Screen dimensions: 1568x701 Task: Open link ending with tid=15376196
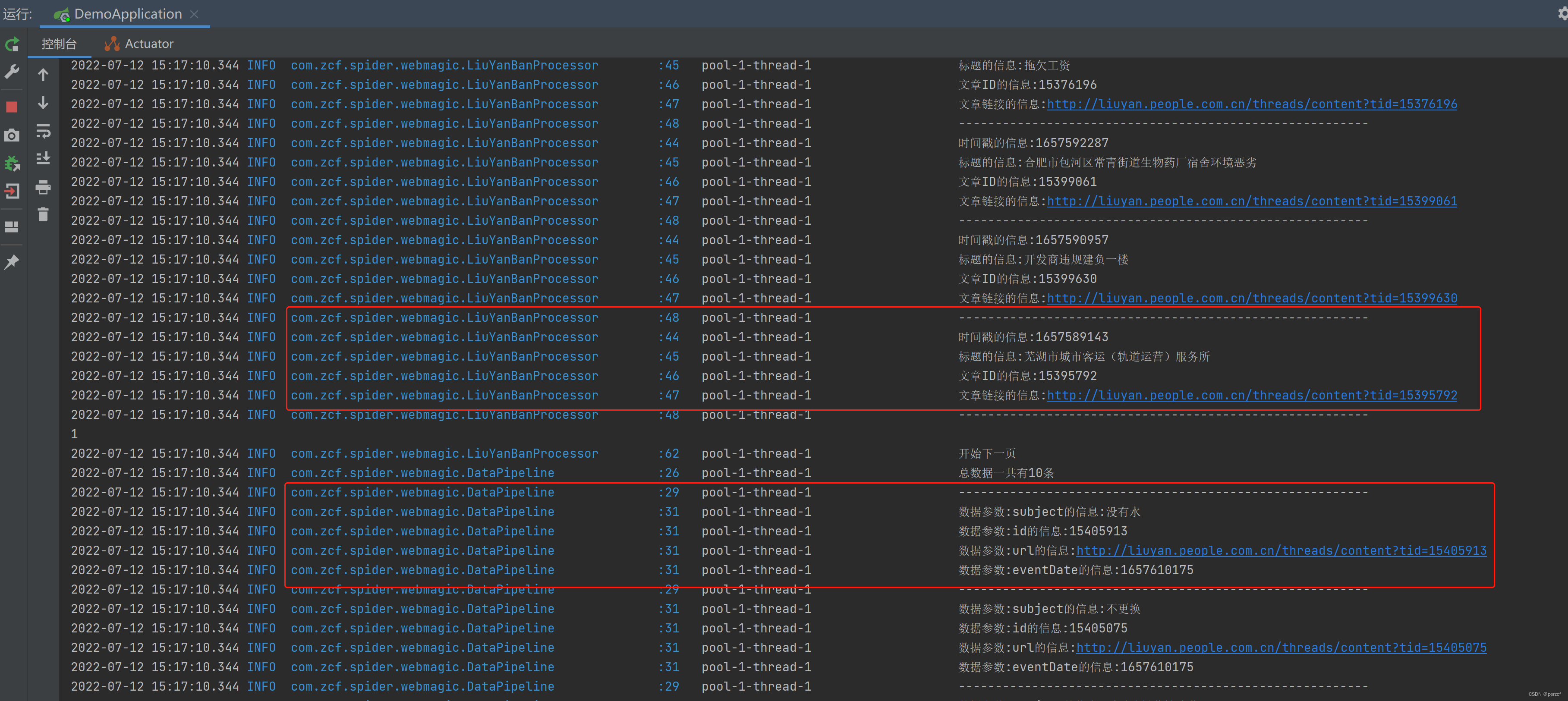tap(1251, 104)
